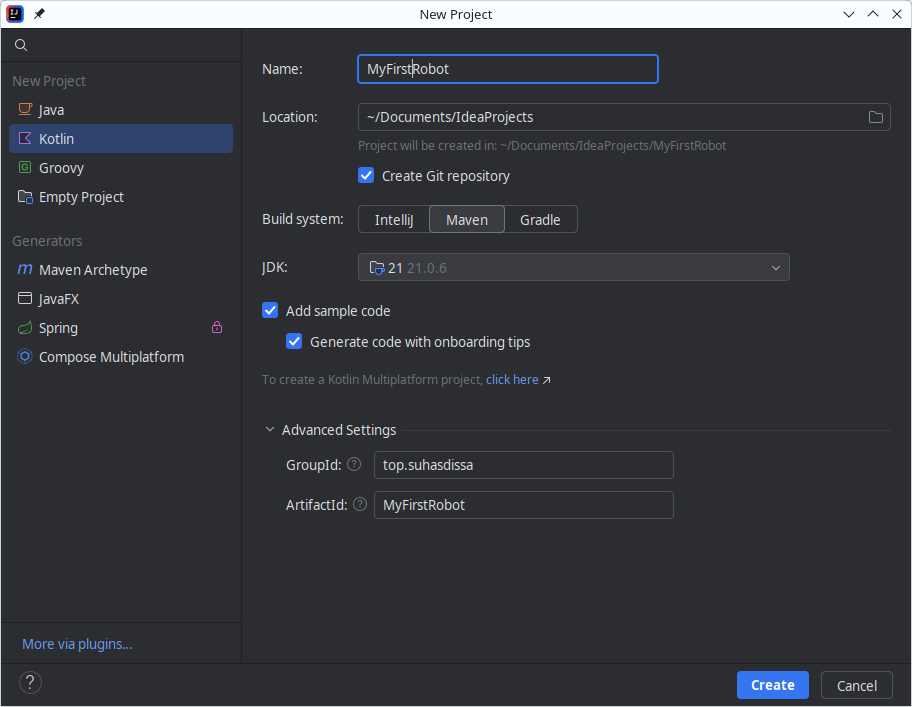Select Gradle build system
912x707 pixels.
point(540,219)
